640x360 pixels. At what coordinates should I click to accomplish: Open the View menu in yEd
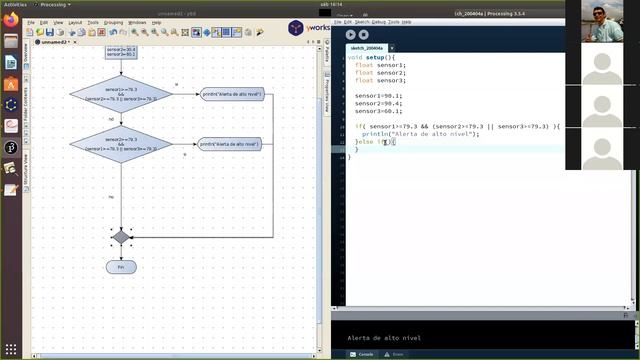click(58, 22)
